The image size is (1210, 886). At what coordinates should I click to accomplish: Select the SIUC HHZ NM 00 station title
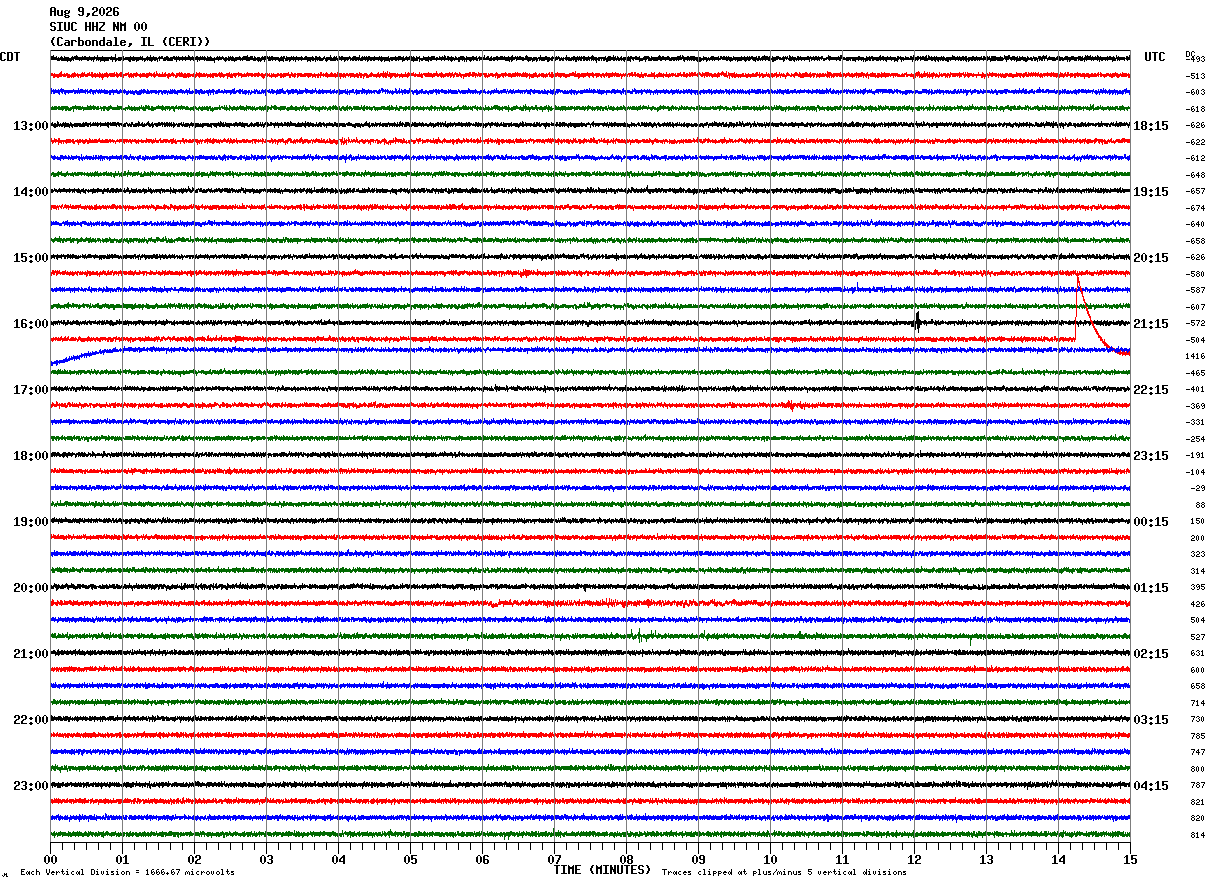pyautogui.click(x=99, y=27)
